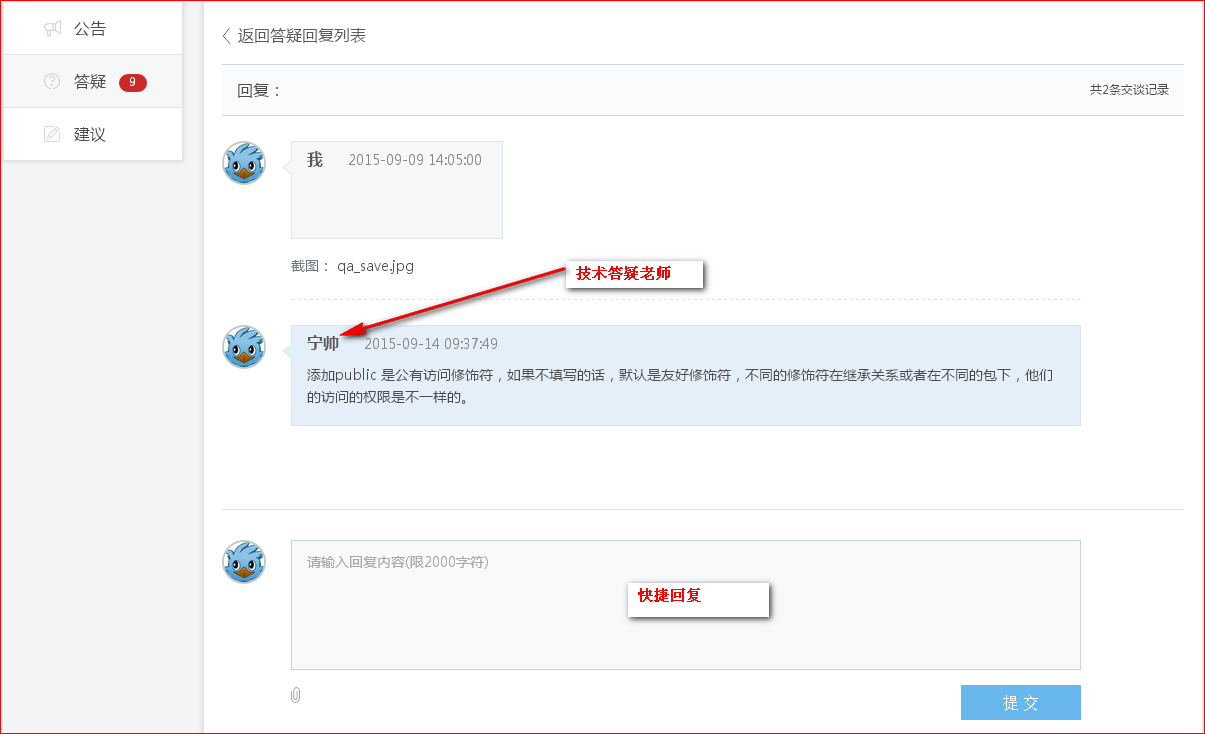Click 宁帅's bird avatar
This screenshot has height=734, width=1205.
[x=244, y=347]
